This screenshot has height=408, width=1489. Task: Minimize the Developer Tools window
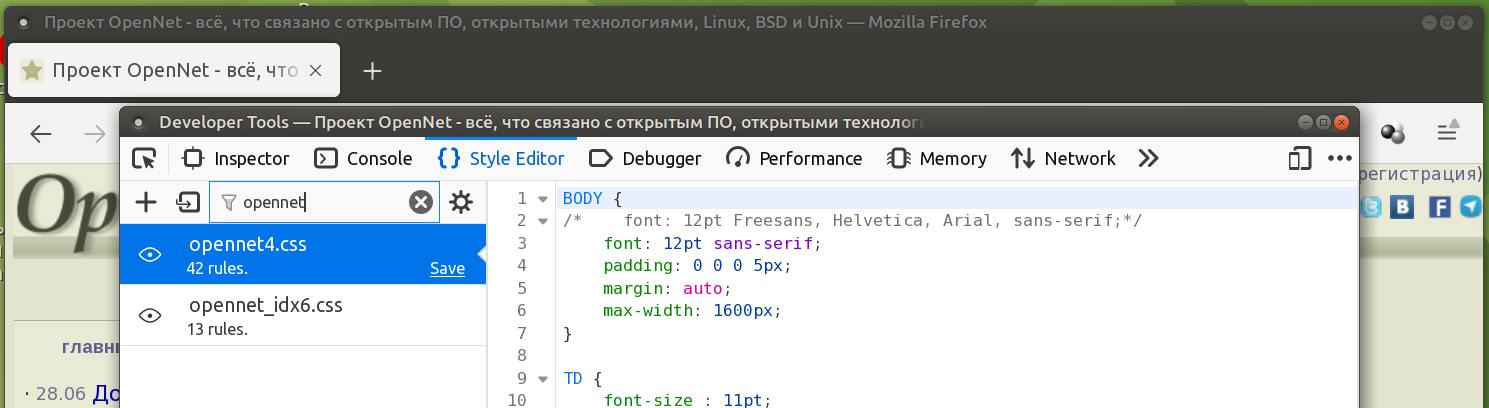[x=1304, y=121]
